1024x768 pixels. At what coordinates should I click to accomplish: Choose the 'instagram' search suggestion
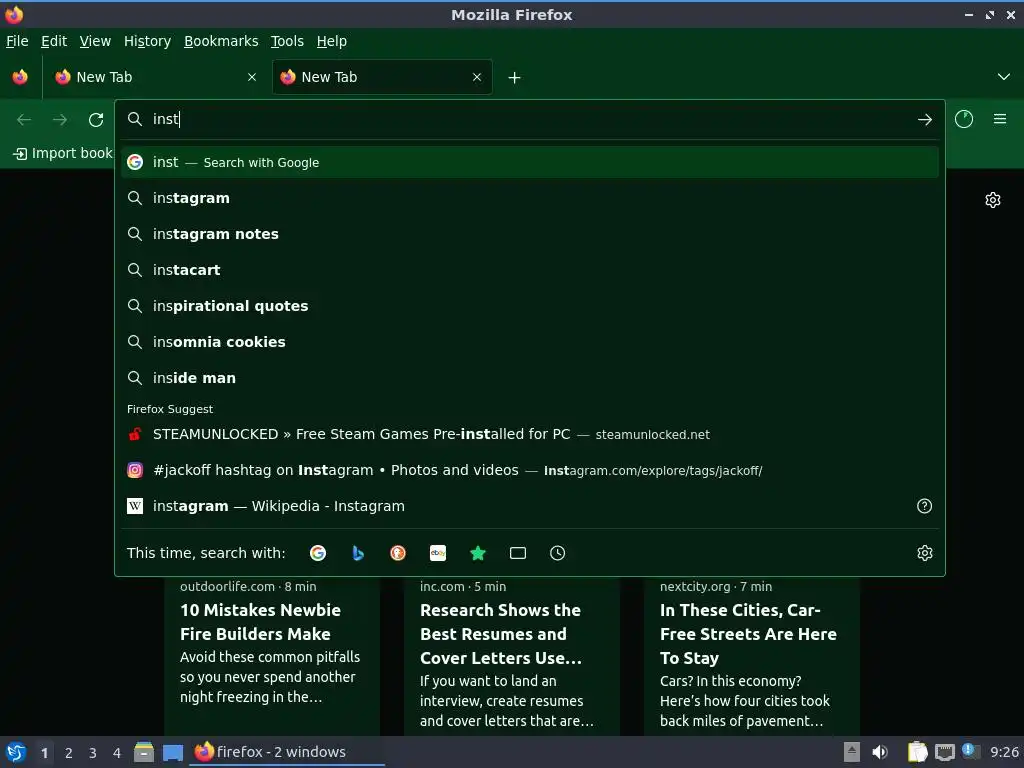point(530,198)
